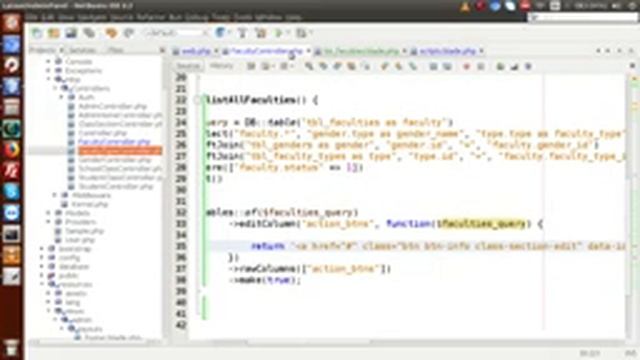
Task: Click the Find Selection icon in editor toolbar
Action: point(309,66)
